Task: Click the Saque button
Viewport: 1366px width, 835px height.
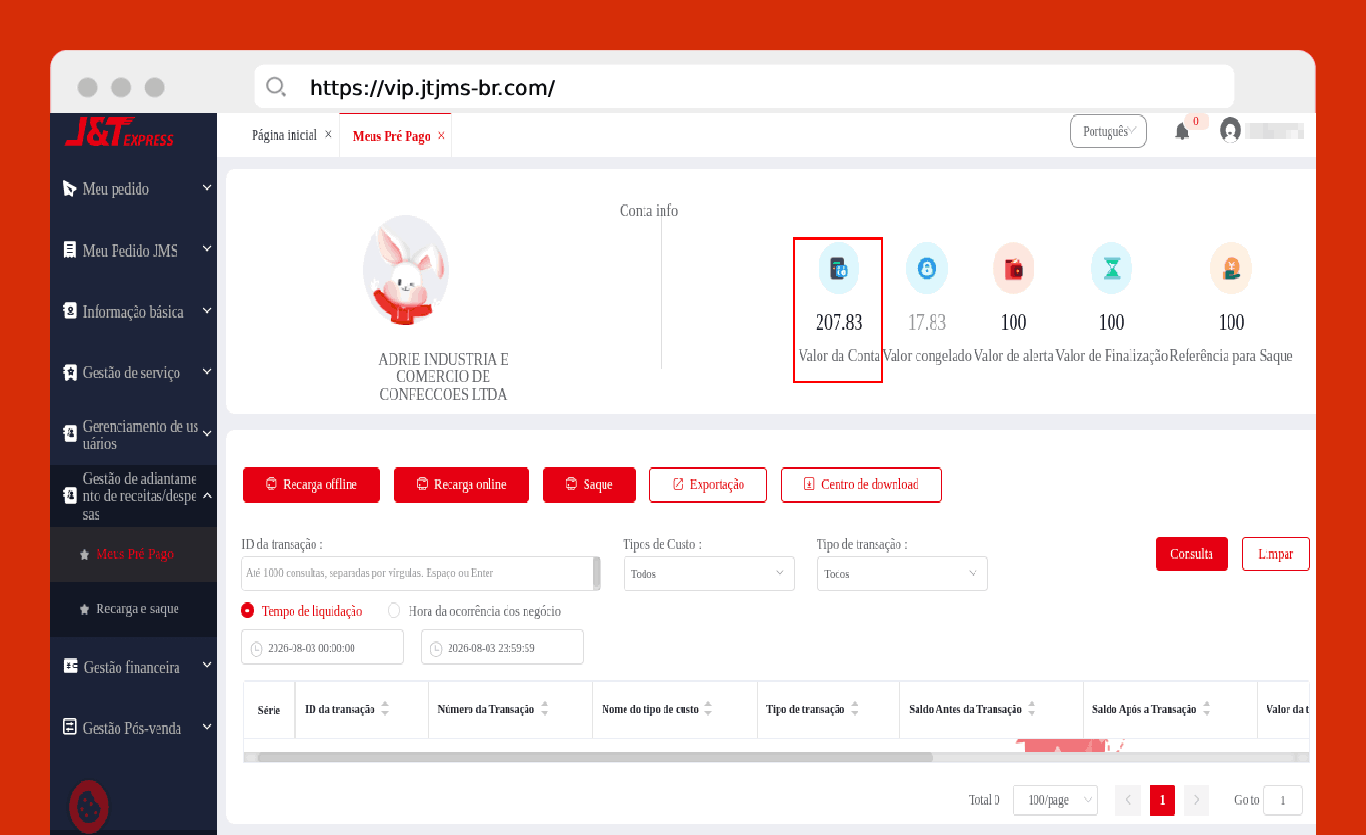Action: [x=590, y=484]
